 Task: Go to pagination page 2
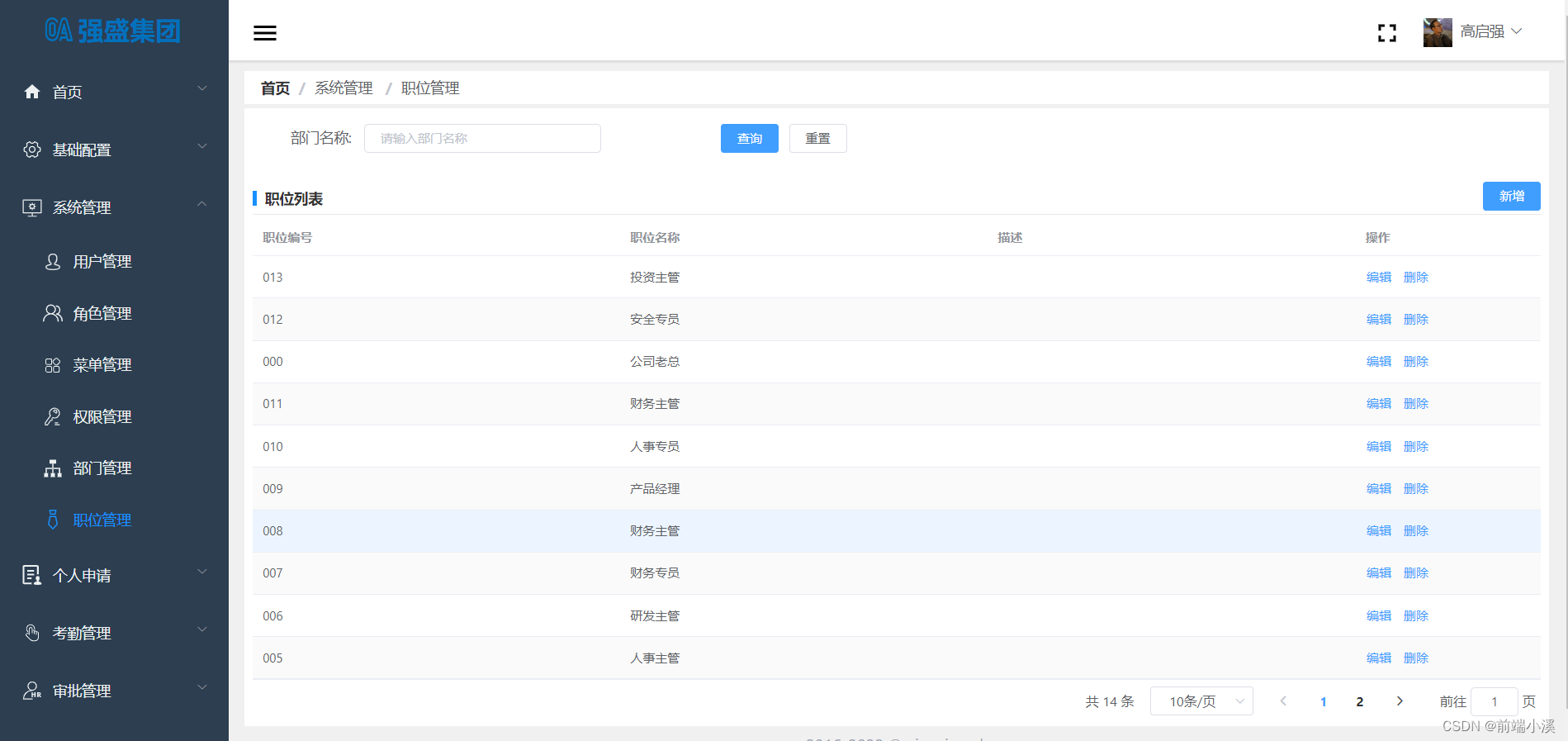pos(1360,702)
